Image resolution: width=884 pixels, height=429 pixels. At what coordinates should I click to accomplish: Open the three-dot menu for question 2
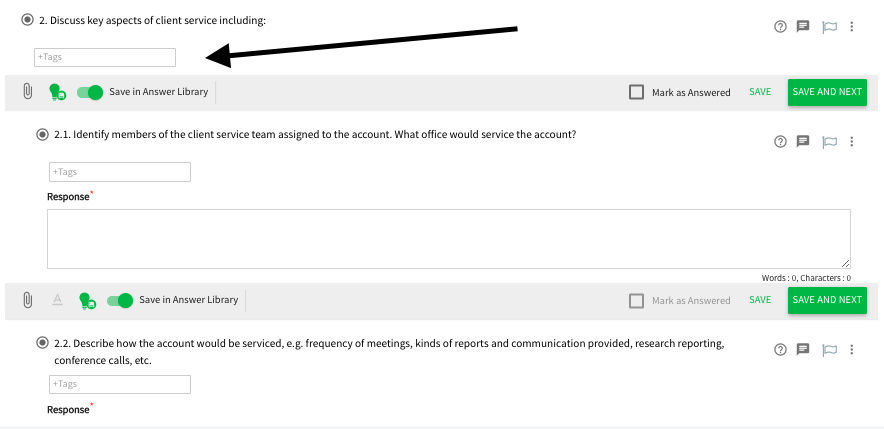(852, 26)
